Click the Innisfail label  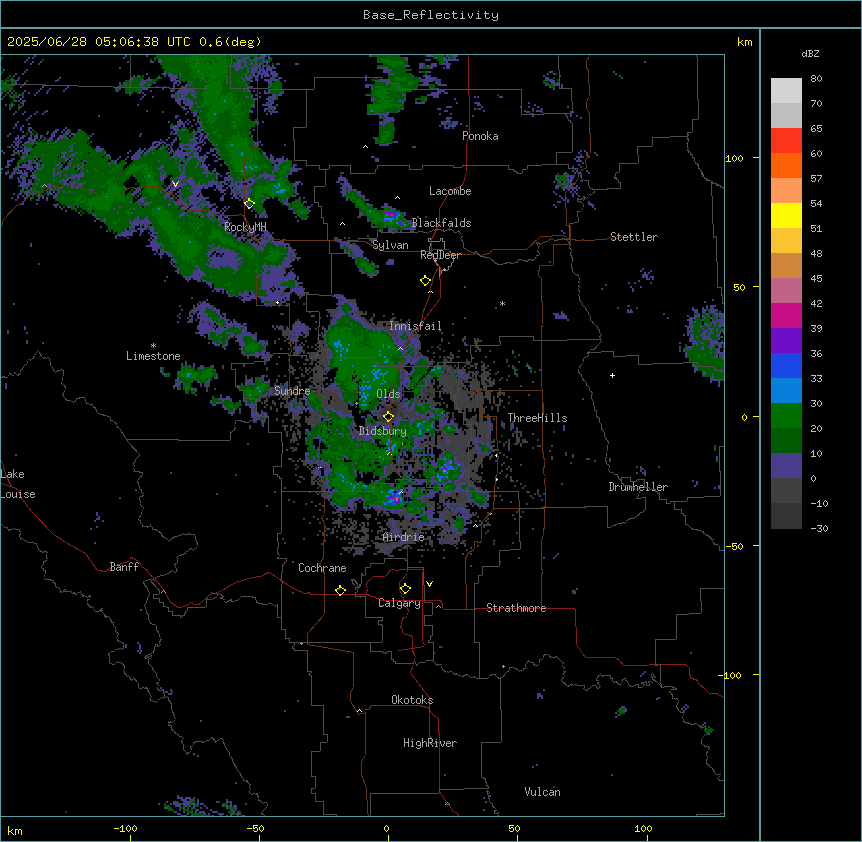(x=415, y=326)
